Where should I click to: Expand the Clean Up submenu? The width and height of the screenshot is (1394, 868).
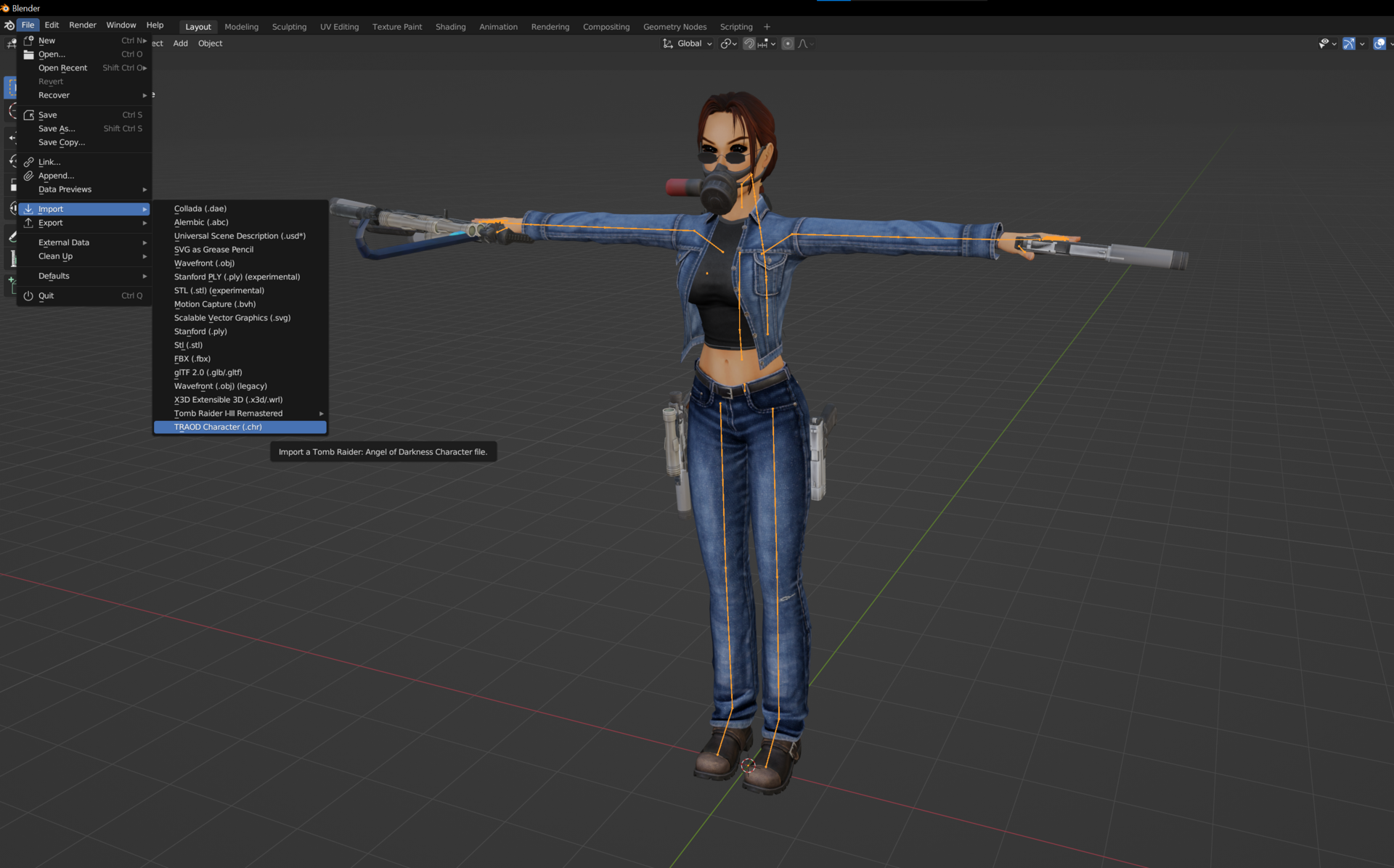pos(84,256)
